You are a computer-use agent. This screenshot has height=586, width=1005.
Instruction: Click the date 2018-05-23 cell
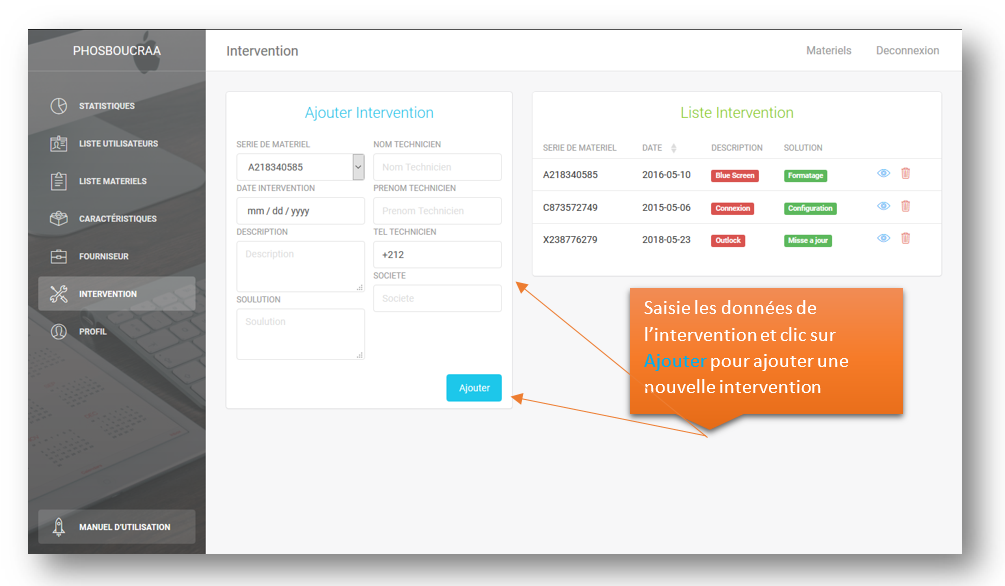(667, 240)
